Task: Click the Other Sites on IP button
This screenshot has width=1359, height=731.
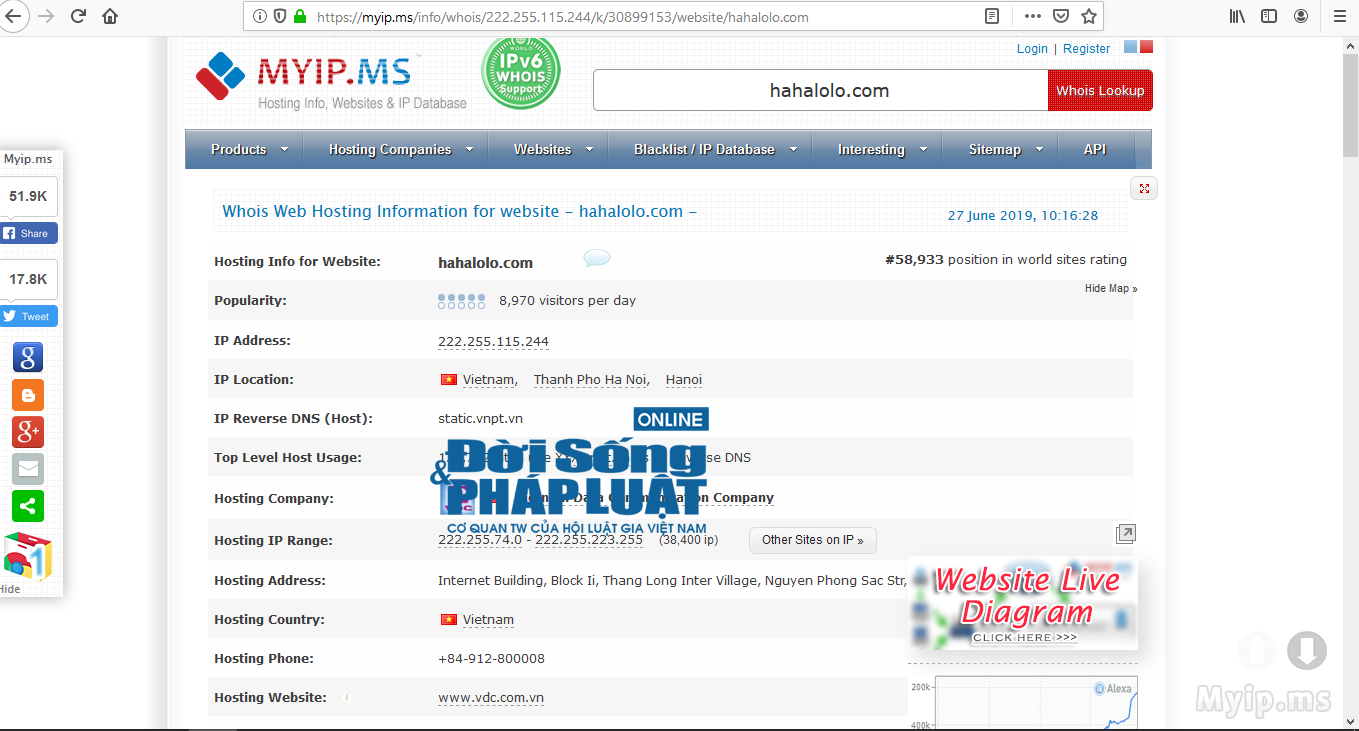Action: tap(812, 540)
